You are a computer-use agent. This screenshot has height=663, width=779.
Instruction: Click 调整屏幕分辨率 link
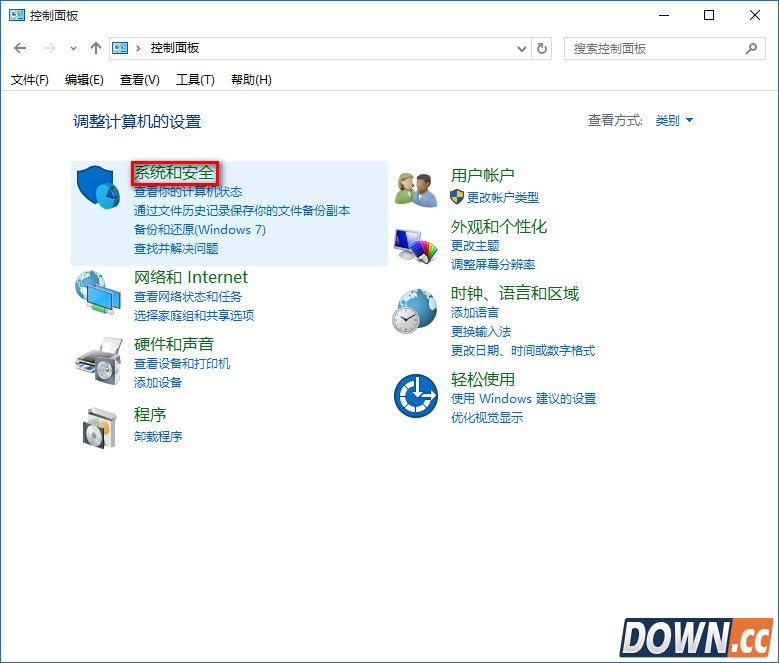point(493,264)
